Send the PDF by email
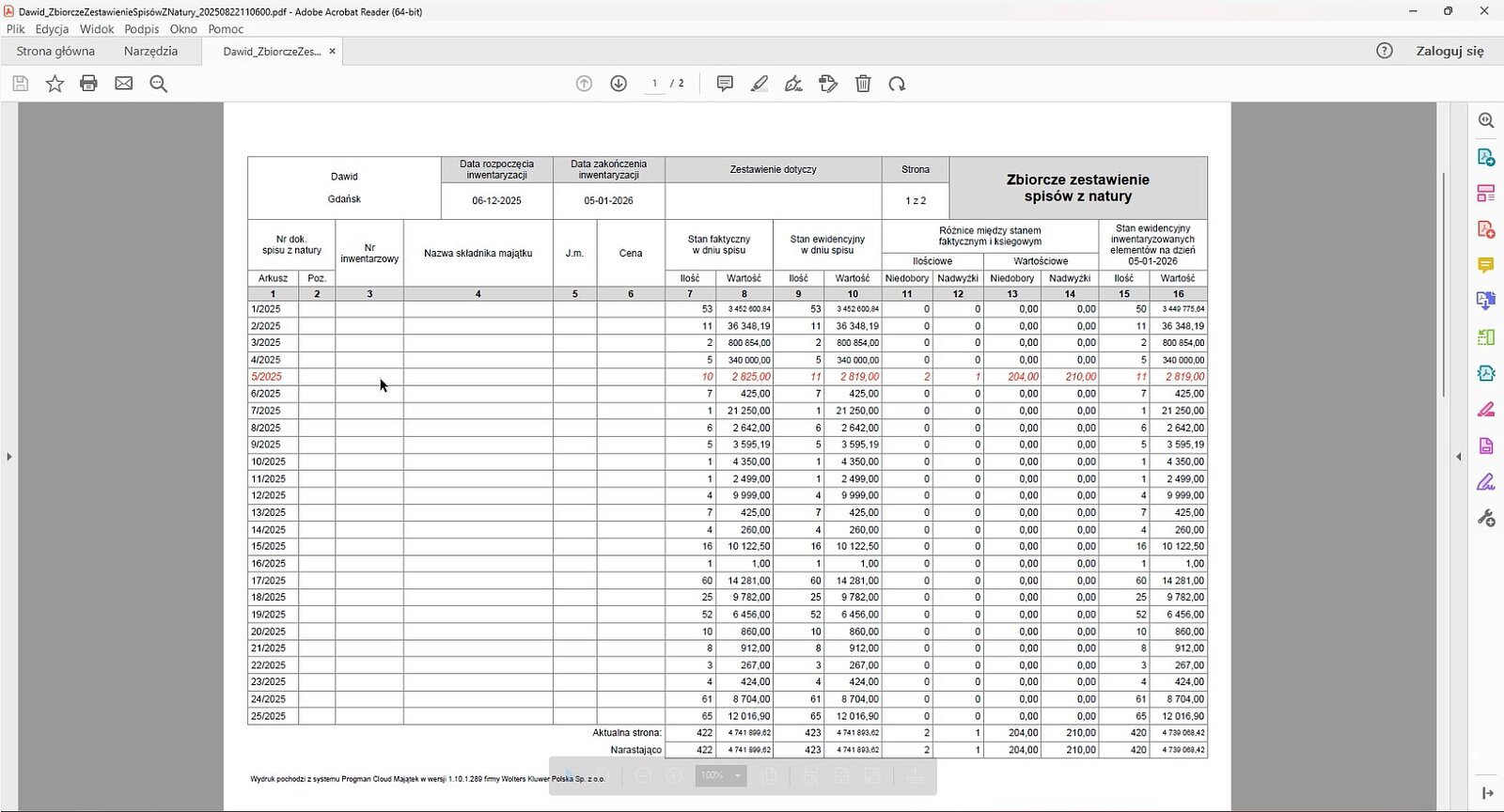The height and width of the screenshot is (812, 1504). (123, 84)
